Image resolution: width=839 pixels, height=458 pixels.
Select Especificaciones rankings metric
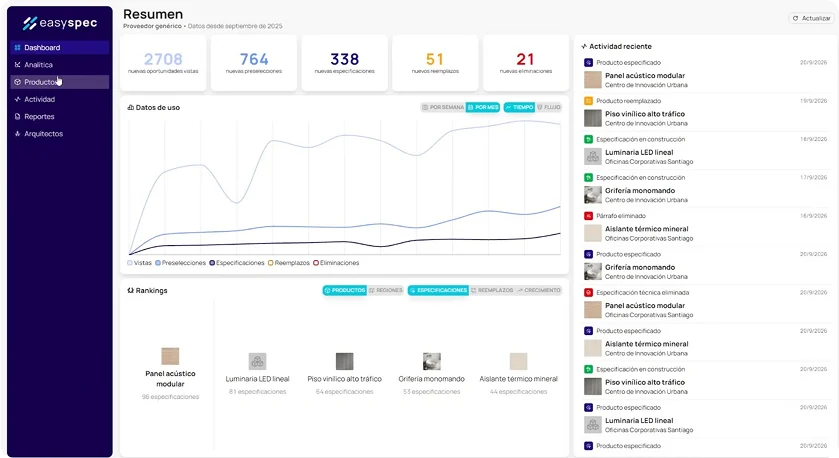pyautogui.click(x=438, y=291)
